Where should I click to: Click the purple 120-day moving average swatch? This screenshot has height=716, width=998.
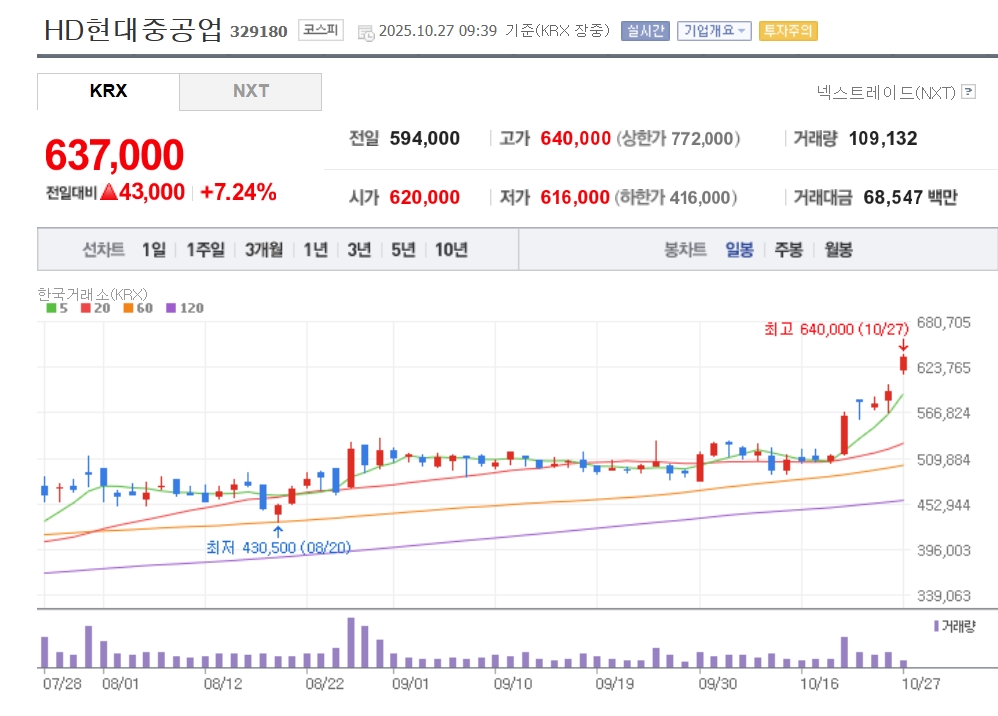171,308
